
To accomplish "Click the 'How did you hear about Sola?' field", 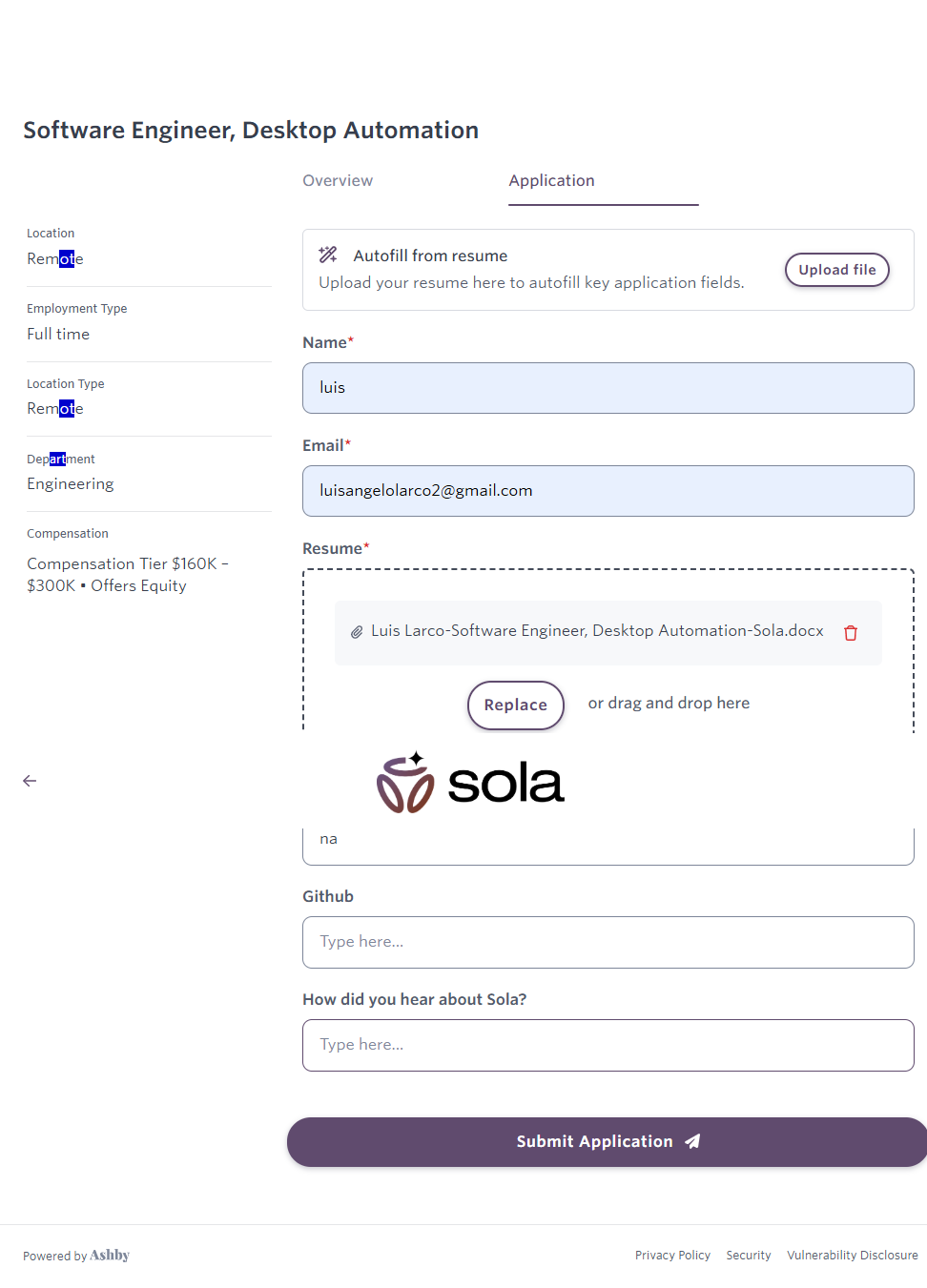I will [x=608, y=1045].
